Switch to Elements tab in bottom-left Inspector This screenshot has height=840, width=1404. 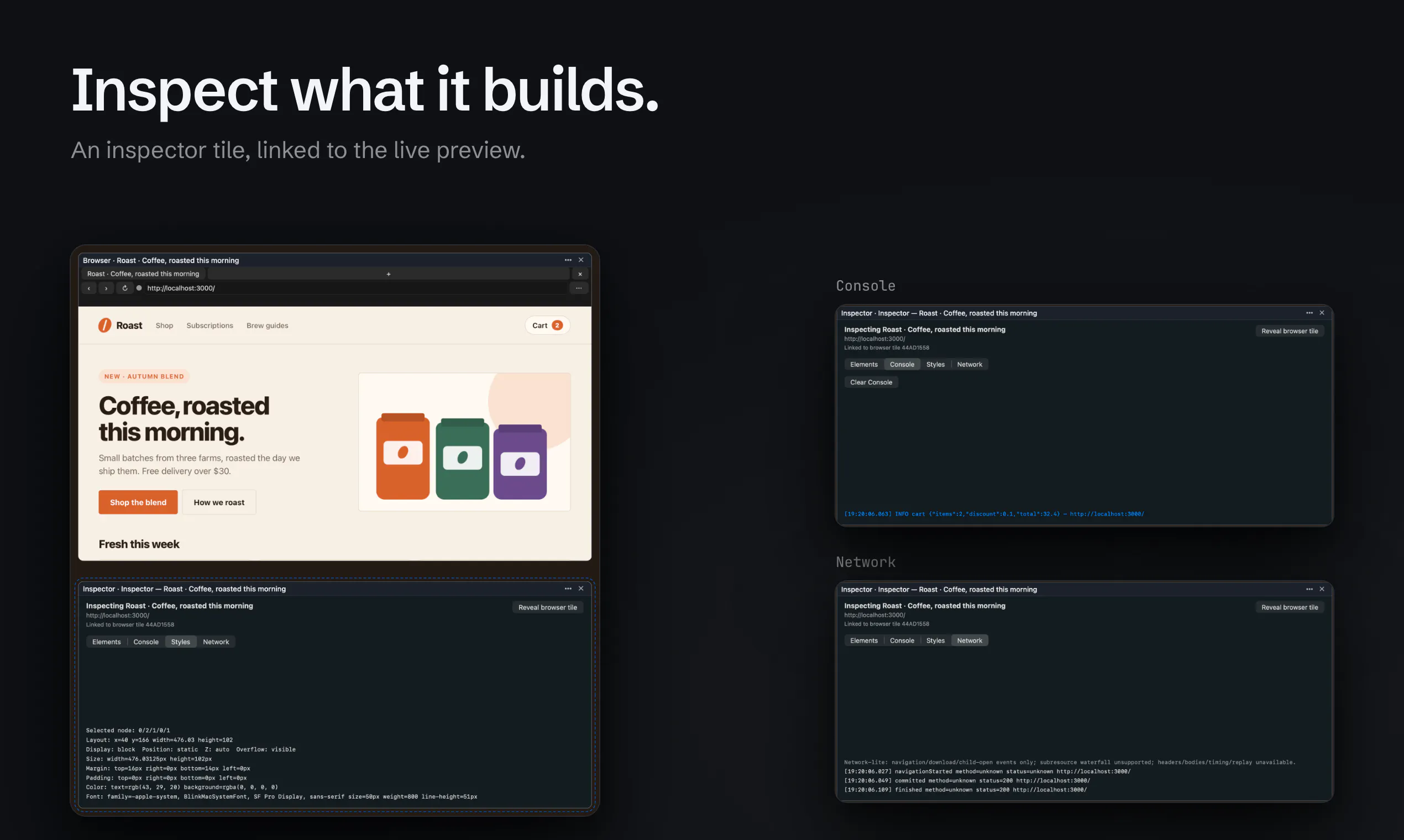coord(107,642)
